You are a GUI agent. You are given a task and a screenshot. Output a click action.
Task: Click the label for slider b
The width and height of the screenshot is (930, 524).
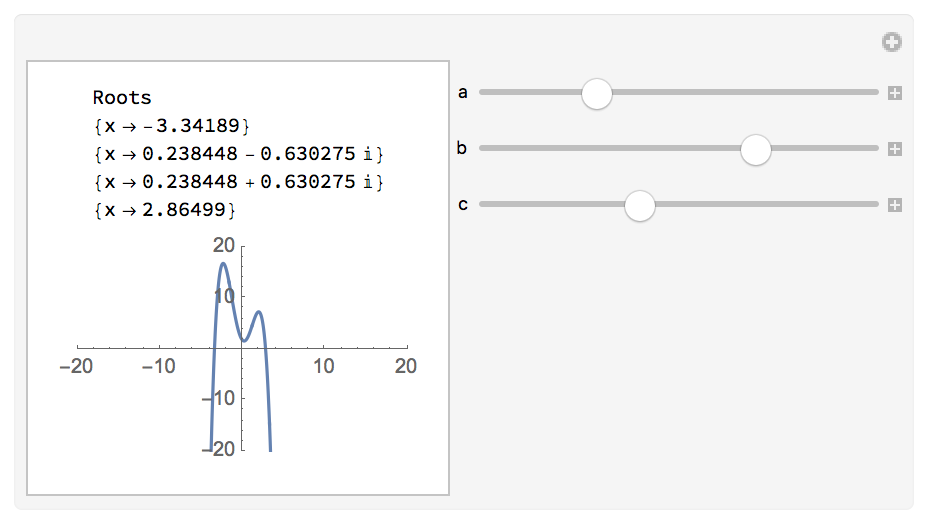tap(463, 149)
